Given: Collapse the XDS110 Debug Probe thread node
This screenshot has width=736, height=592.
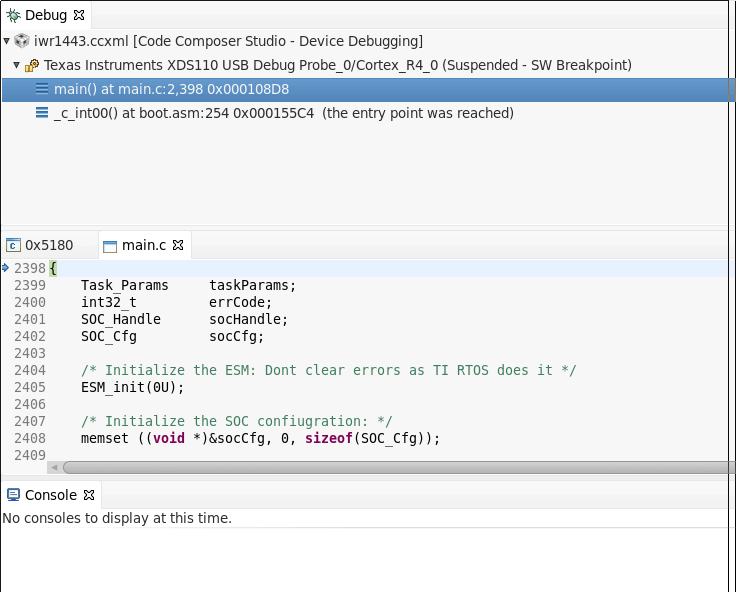Looking at the screenshot, I should click(17, 65).
